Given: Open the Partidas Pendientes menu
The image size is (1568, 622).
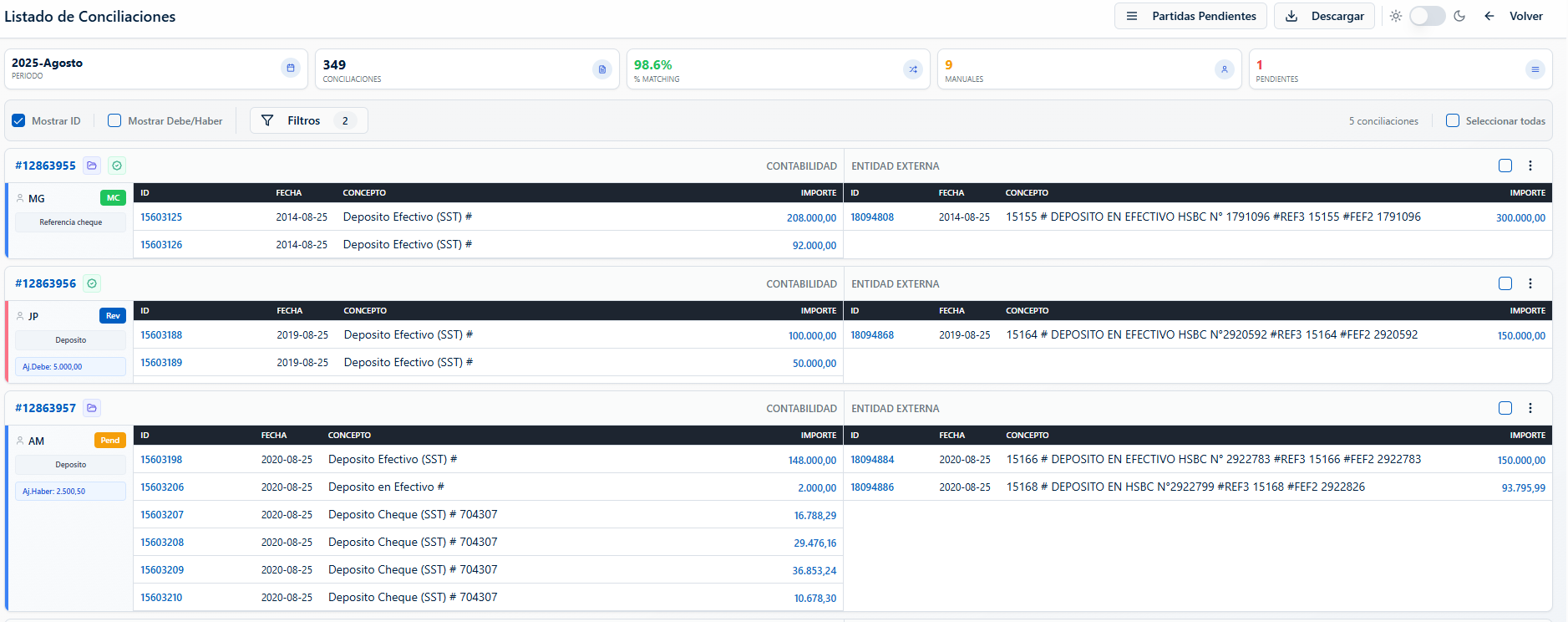Looking at the screenshot, I should tap(1190, 16).
